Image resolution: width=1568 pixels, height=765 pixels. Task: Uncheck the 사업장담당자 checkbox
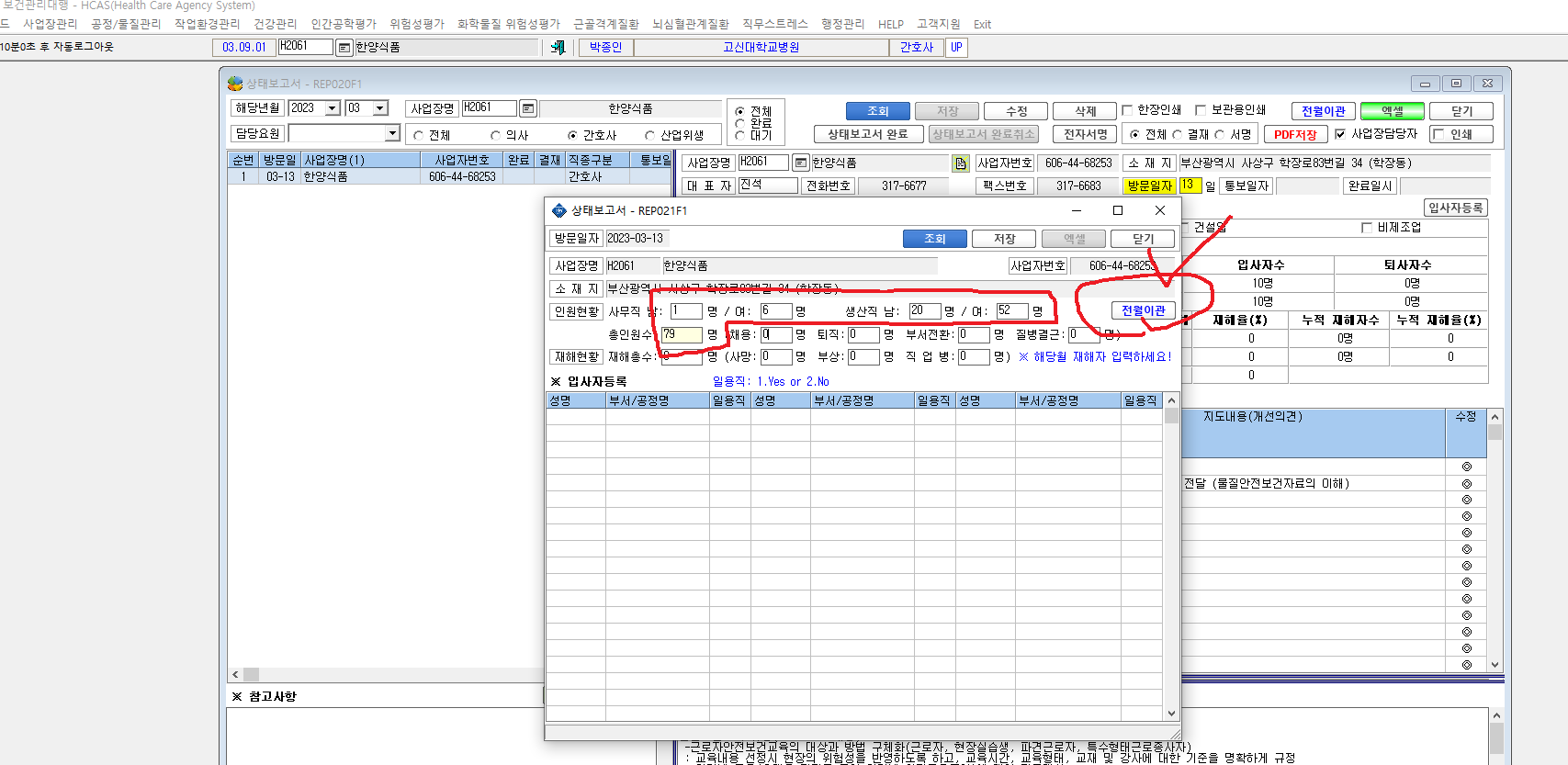pyautogui.click(x=1340, y=134)
